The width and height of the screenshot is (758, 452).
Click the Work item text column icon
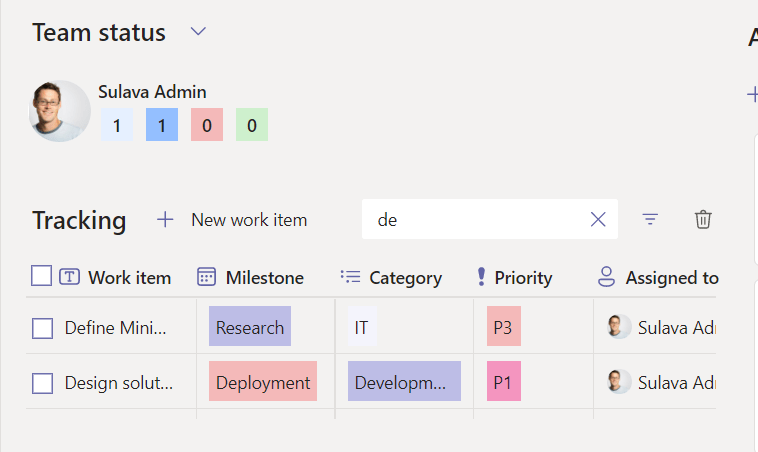pos(69,277)
